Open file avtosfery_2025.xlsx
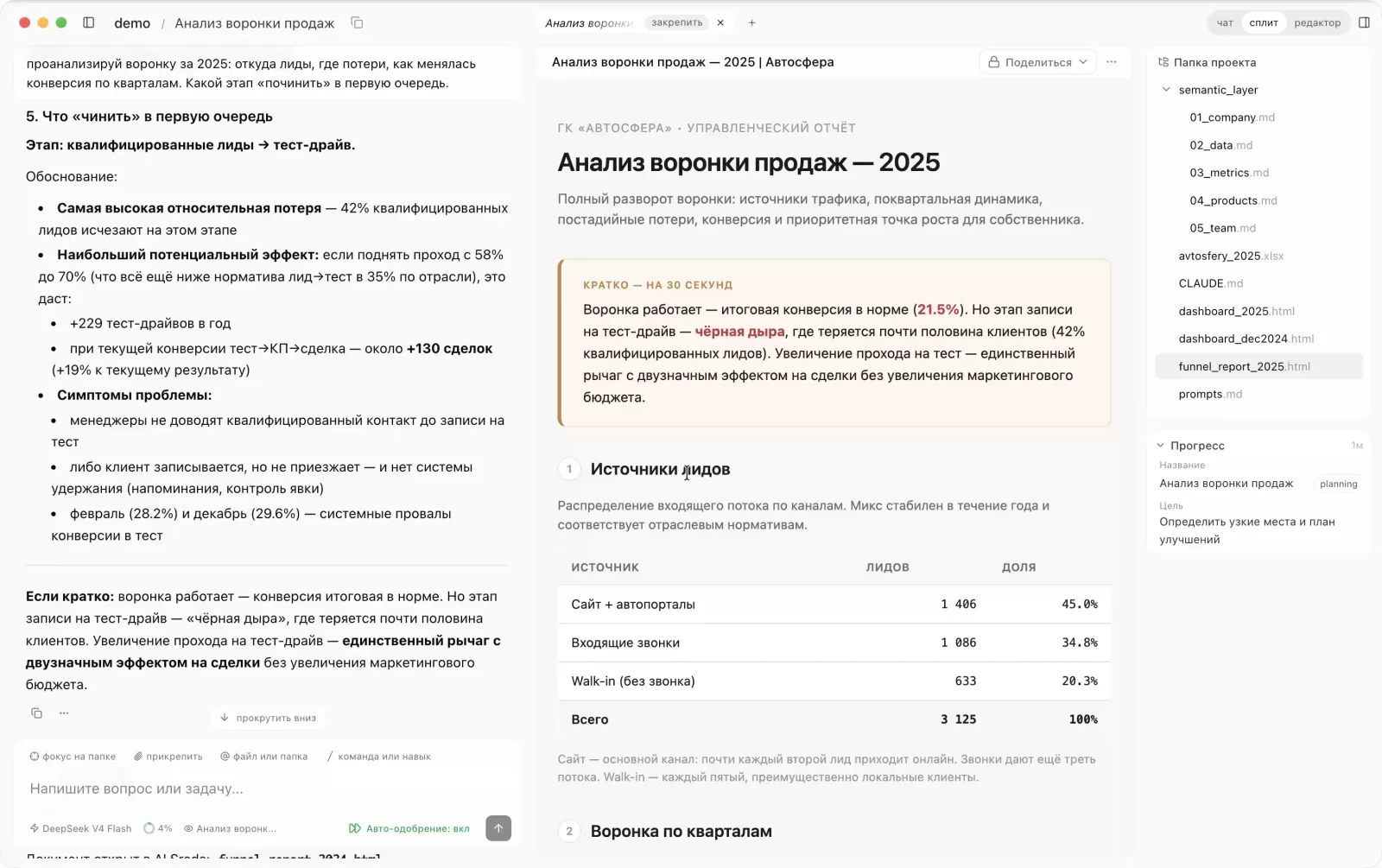This screenshot has height=868, width=1382. point(1231,256)
